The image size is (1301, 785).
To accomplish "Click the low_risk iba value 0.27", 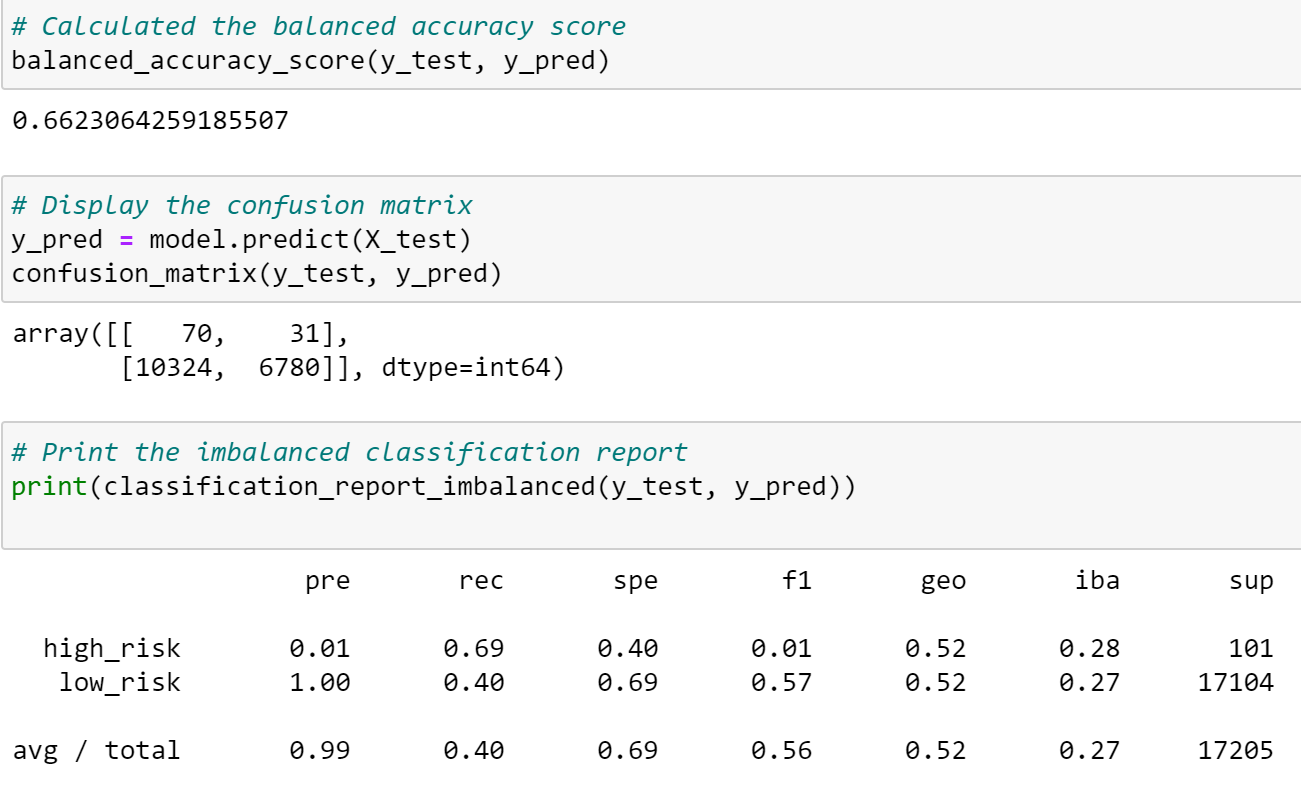I will point(1090,683).
